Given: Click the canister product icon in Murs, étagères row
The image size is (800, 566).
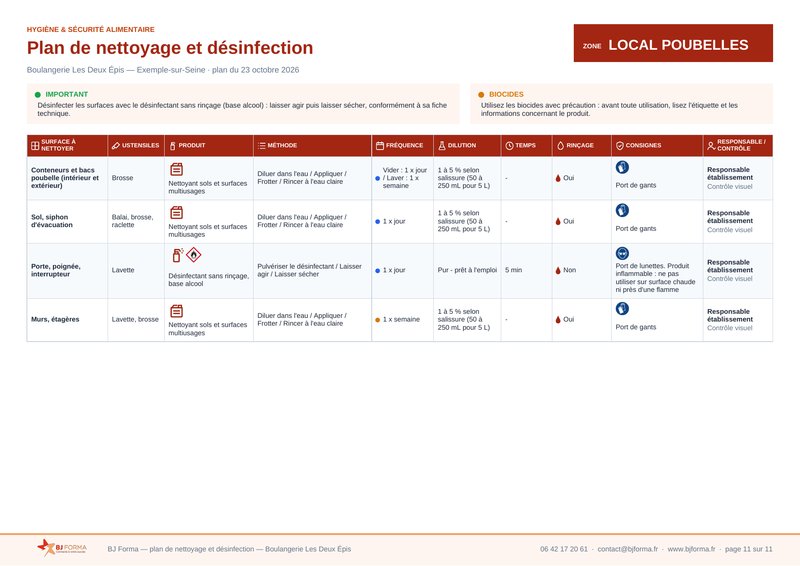Looking at the screenshot, I should point(177,311).
